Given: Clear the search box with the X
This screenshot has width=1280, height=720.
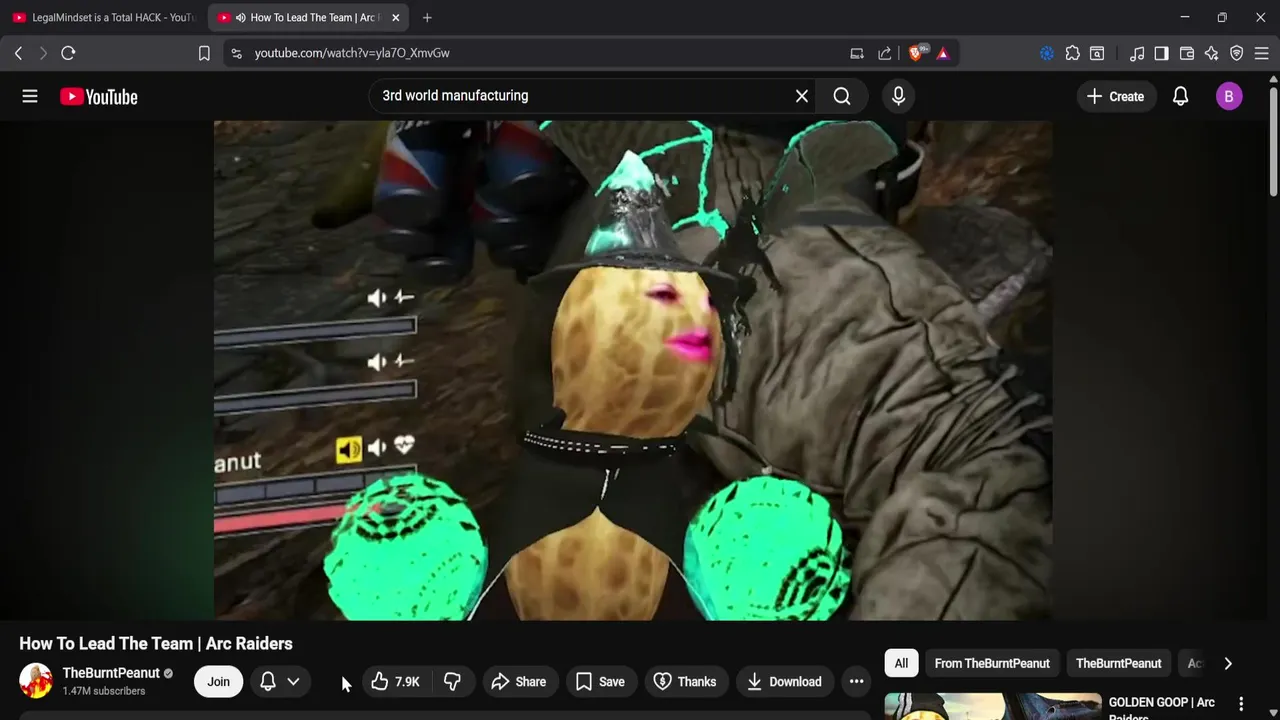Looking at the screenshot, I should [801, 96].
